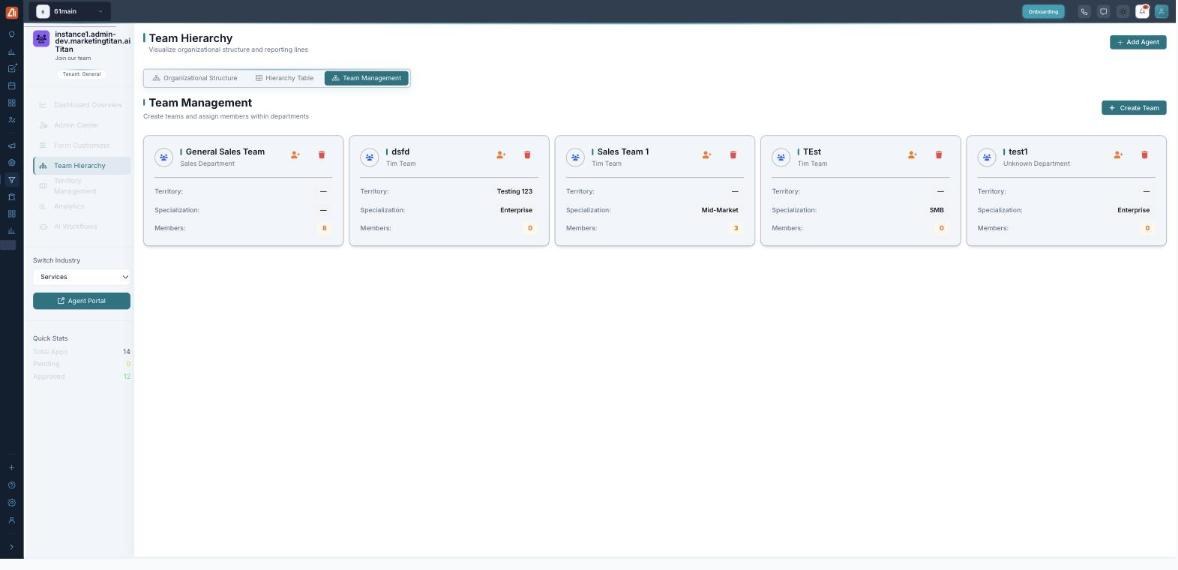Image resolution: width=1178 pixels, height=570 pixels.
Task: Open AI Workflows in the sidebar
Action: point(81,227)
